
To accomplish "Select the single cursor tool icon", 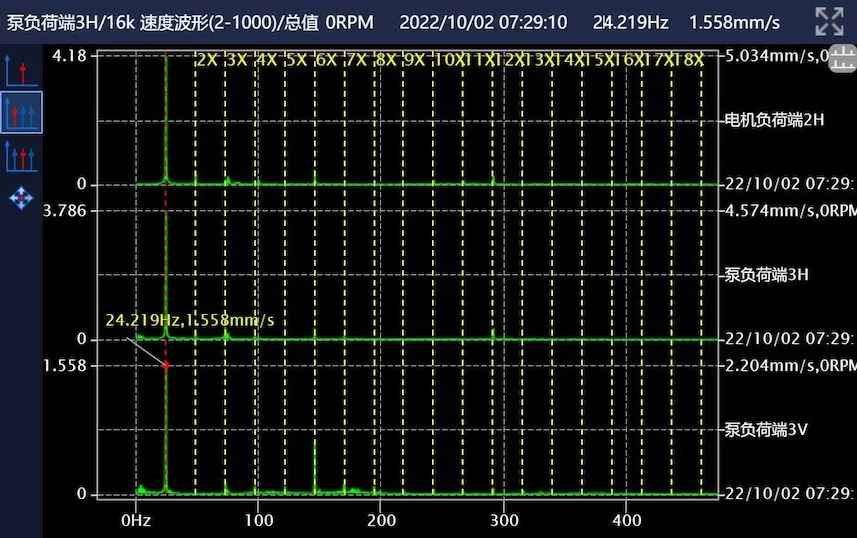I will 20,70.
